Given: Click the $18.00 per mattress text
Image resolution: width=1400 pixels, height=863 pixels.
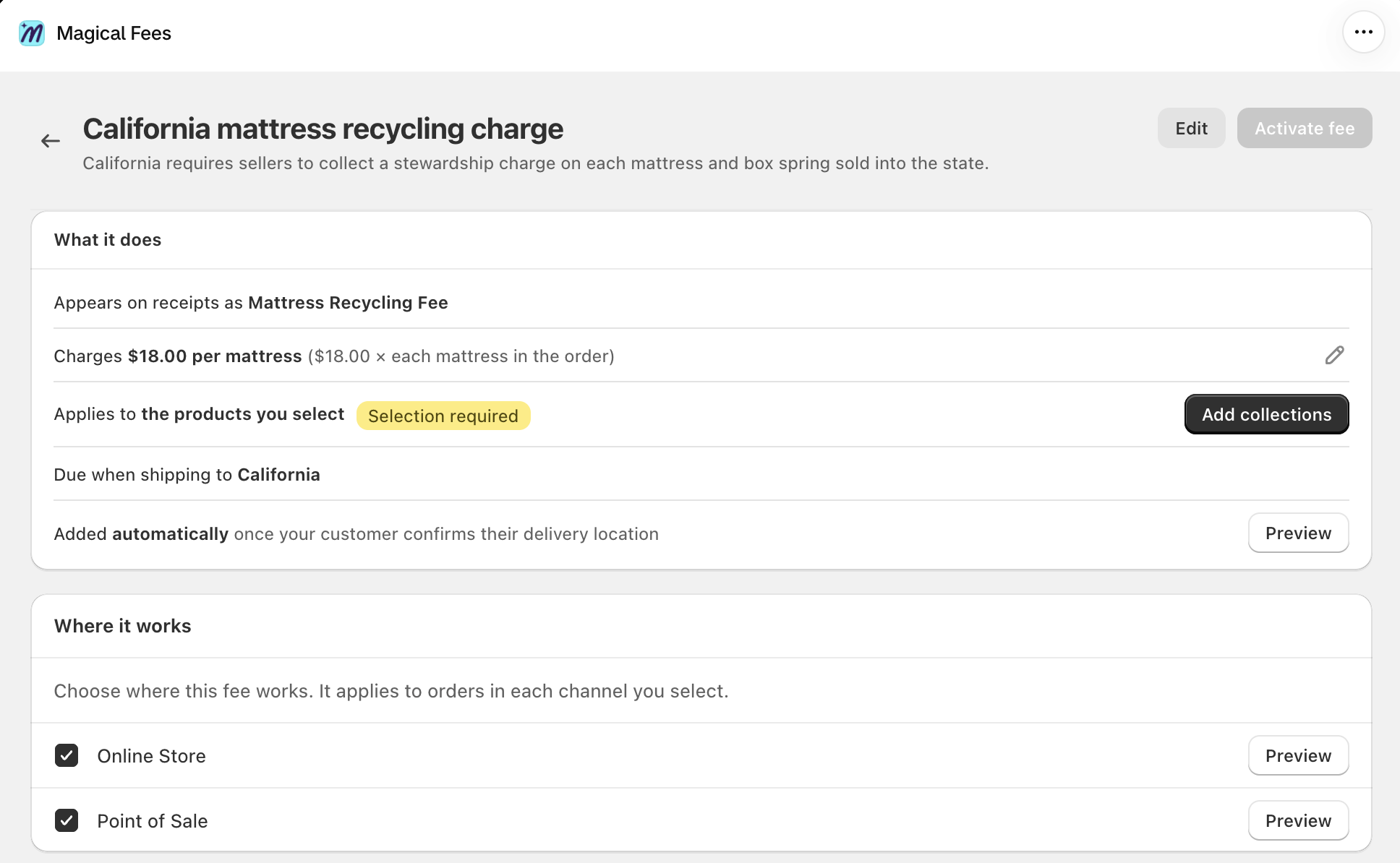Looking at the screenshot, I should pyautogui.click(x=215, y=356).
